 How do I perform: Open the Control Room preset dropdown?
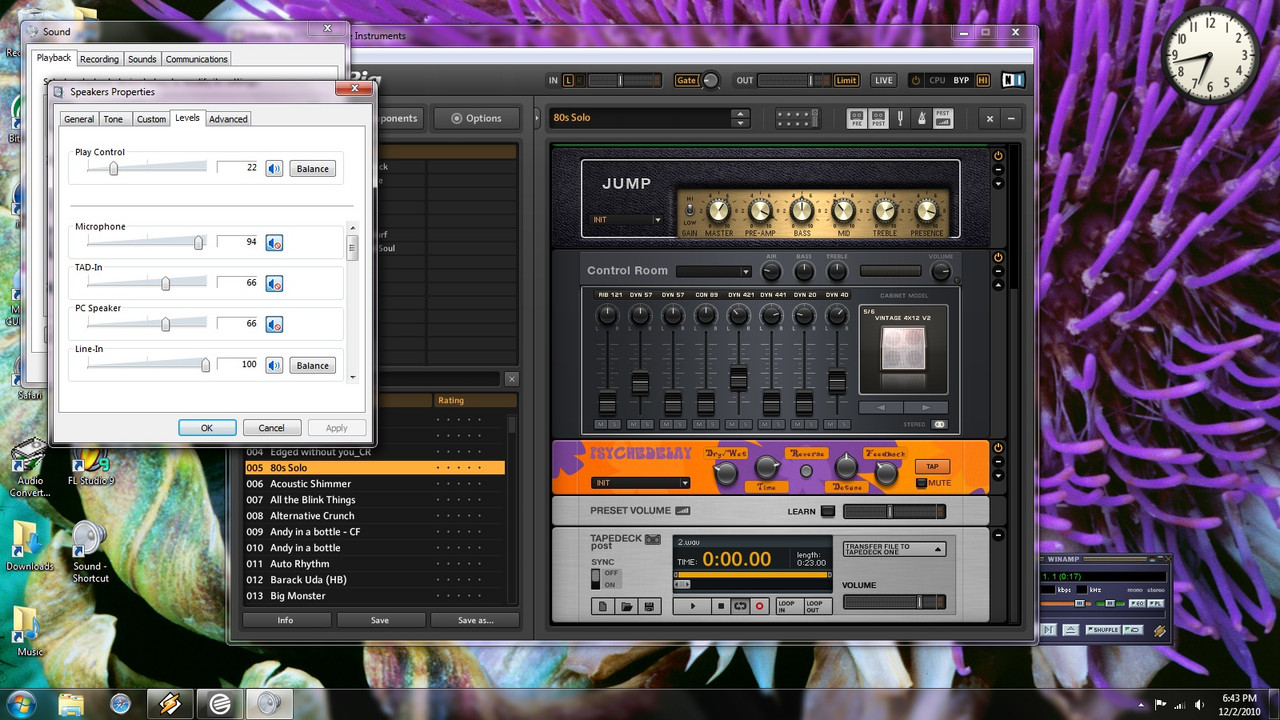713,271
